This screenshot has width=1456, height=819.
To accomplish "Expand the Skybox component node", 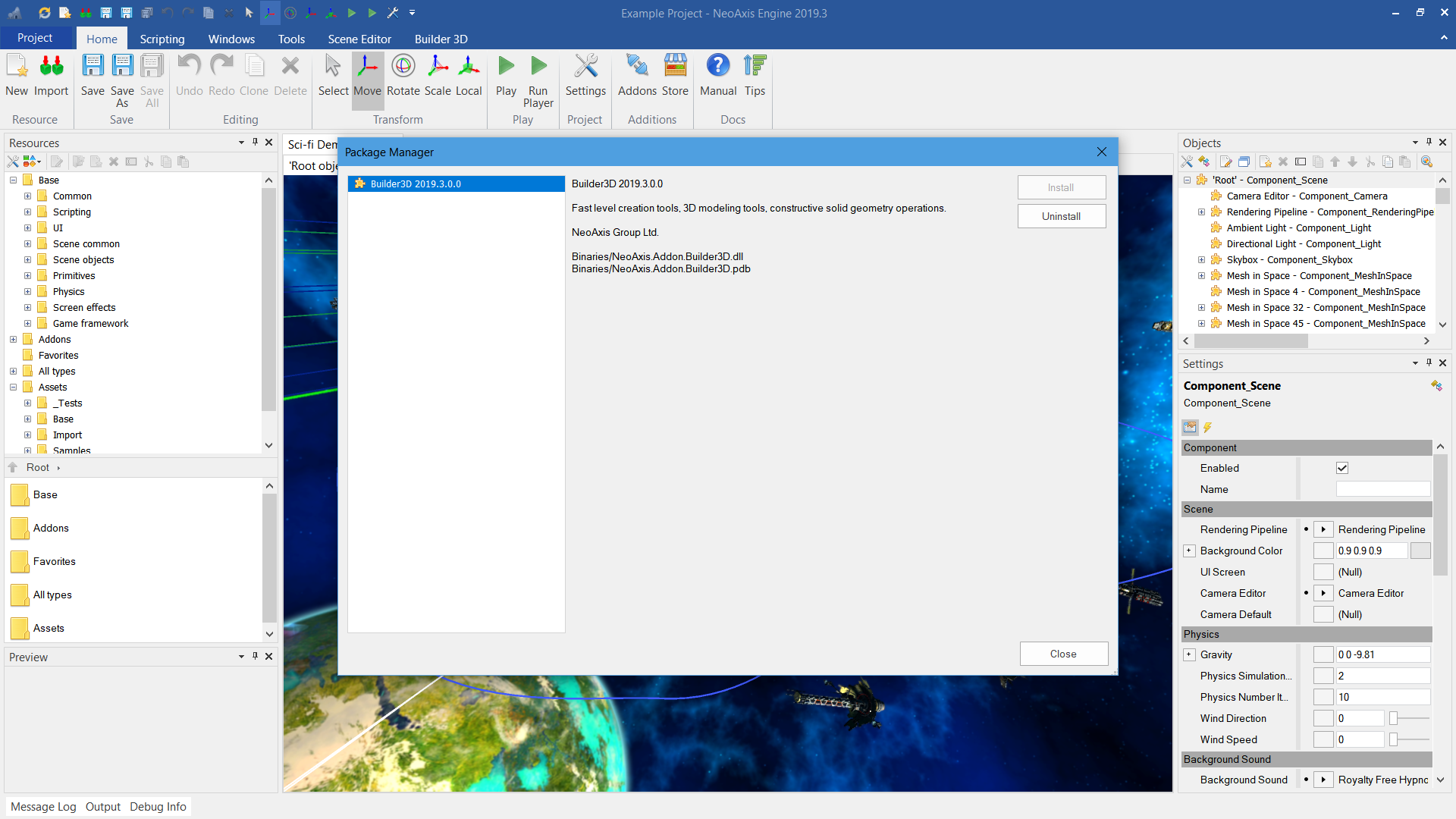I will 1201,259.
